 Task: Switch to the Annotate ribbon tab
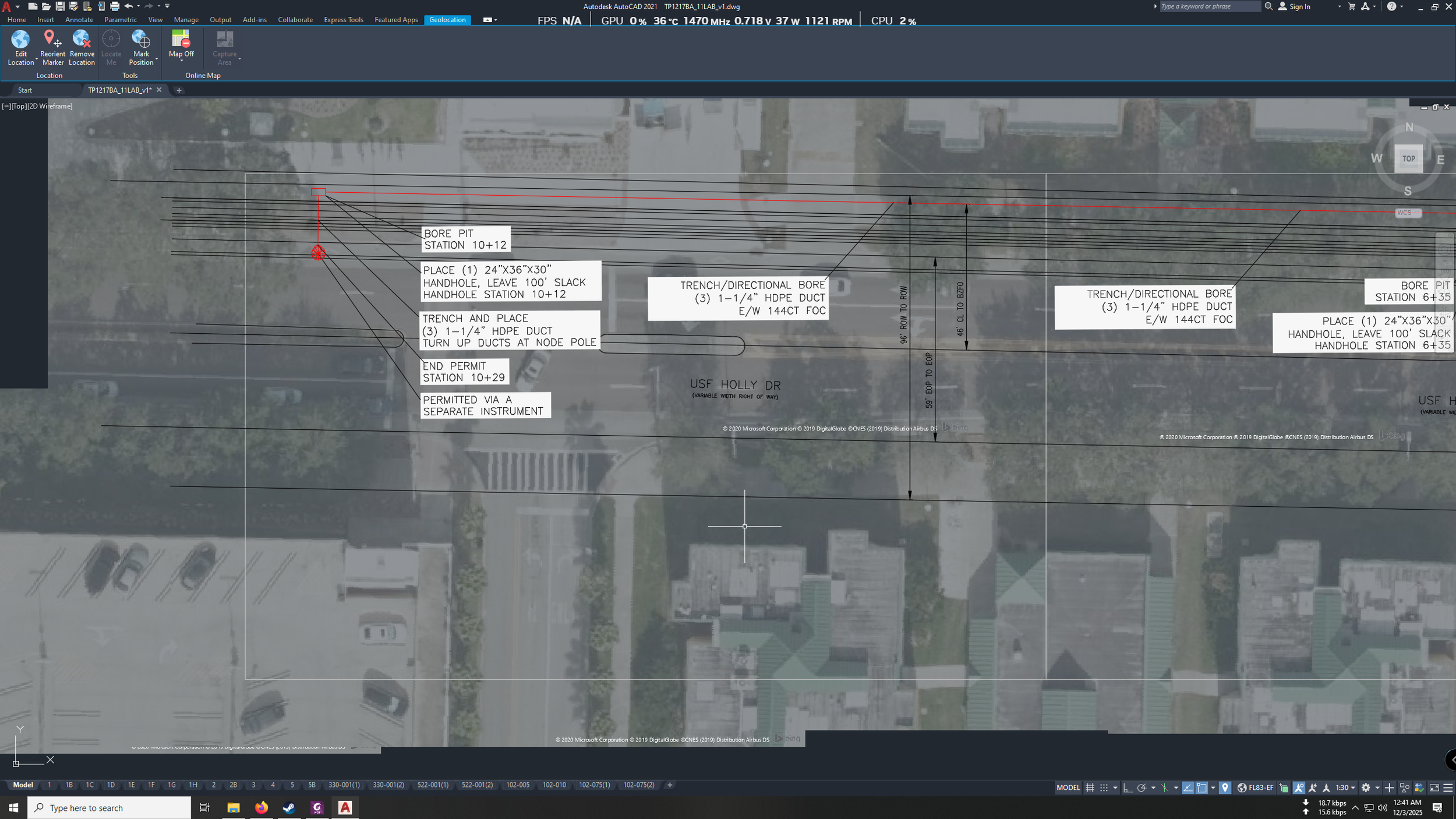(79, 20)
